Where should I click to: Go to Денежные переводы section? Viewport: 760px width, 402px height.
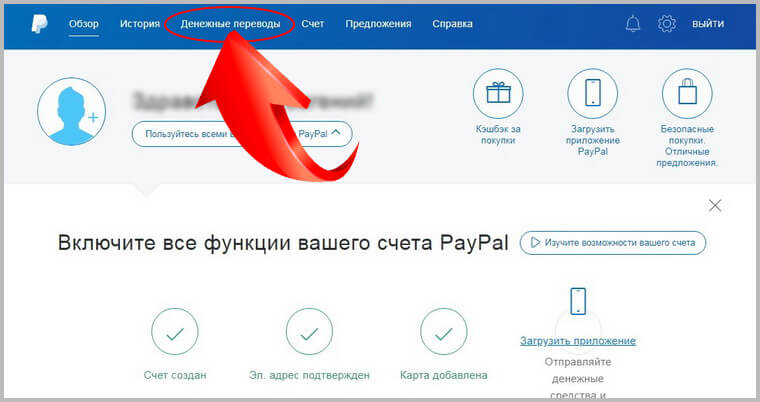click(230, 24)
